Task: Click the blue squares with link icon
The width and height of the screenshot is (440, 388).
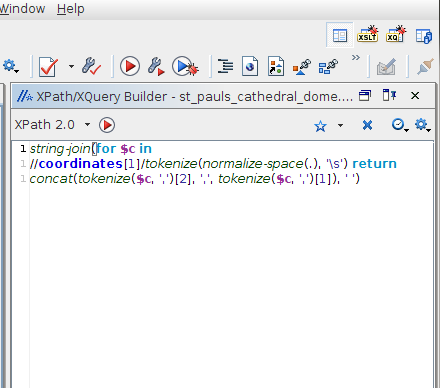Action: pos(328,66)
